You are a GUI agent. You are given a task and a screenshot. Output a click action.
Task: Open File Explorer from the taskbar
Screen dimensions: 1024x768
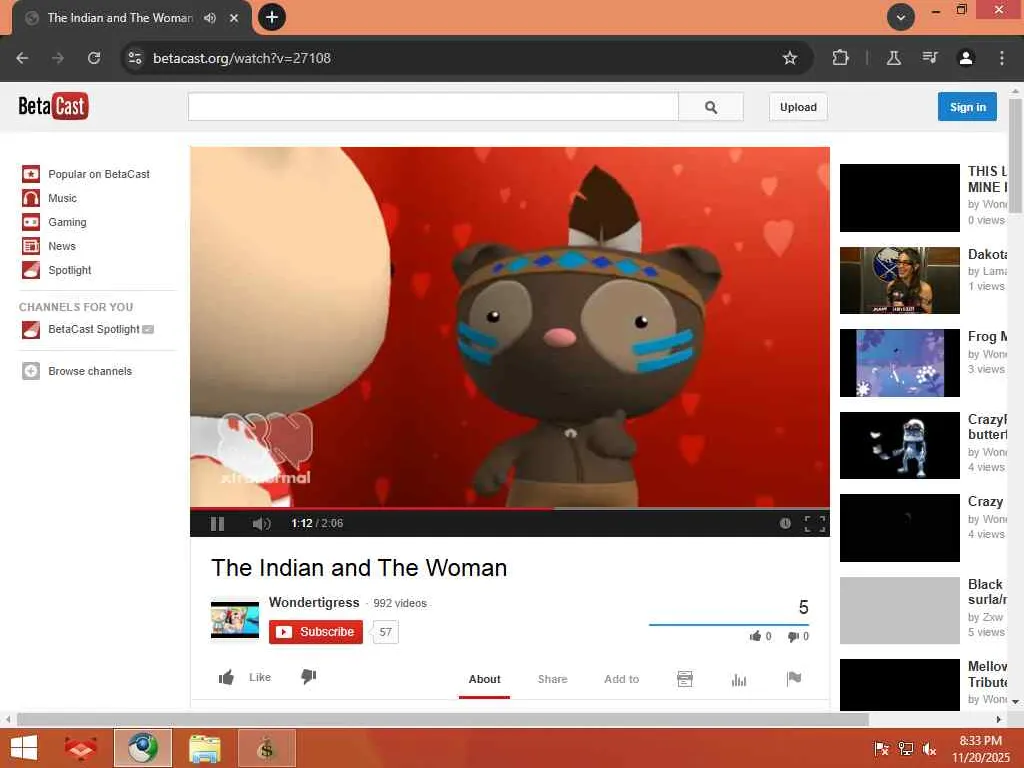click(204, 748)
